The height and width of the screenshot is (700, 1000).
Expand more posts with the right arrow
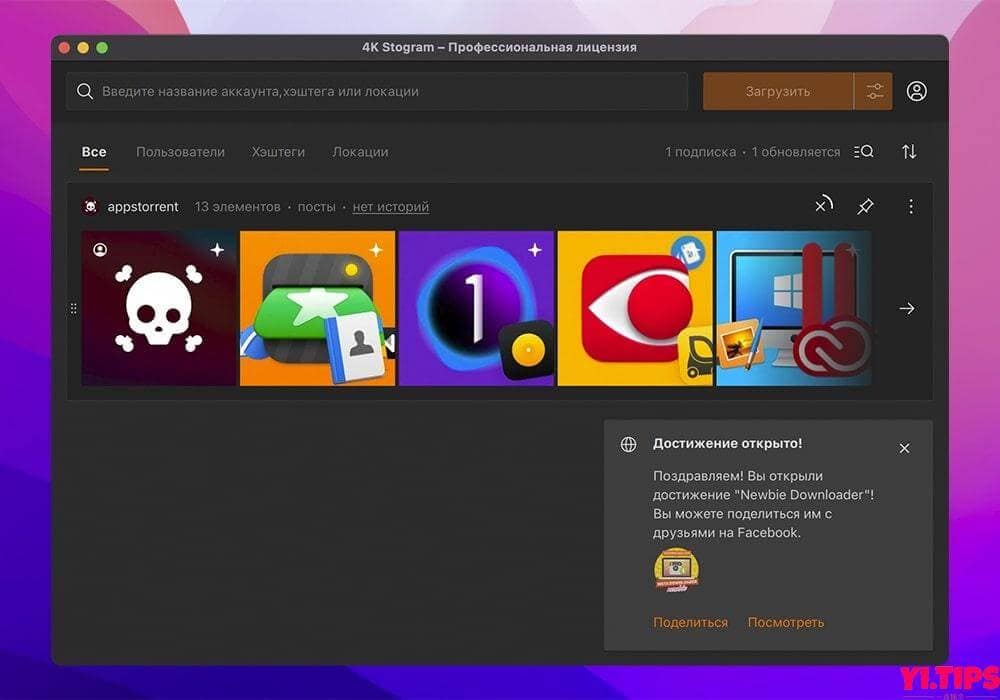[906, 308]
